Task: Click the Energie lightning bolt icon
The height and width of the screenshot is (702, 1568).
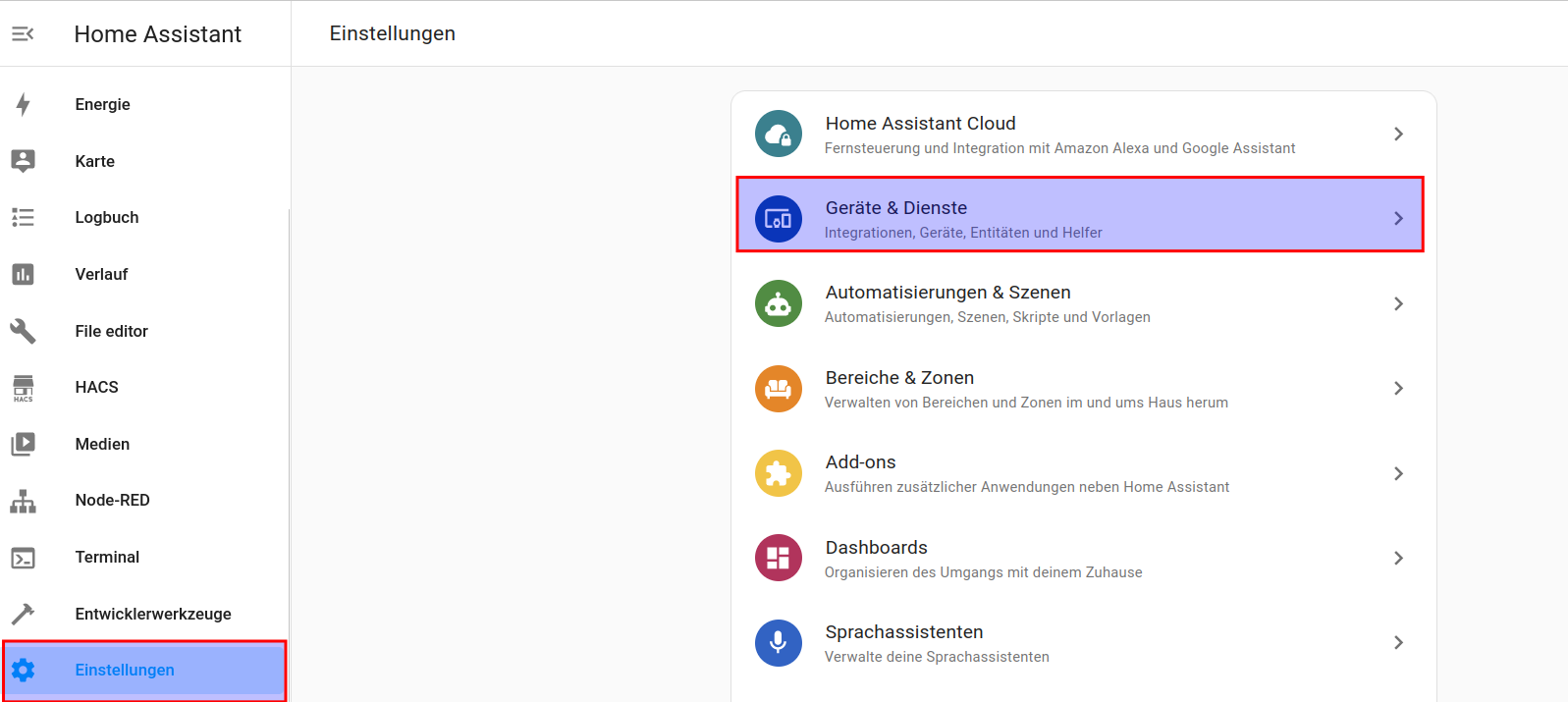Action: pos(24,104)
